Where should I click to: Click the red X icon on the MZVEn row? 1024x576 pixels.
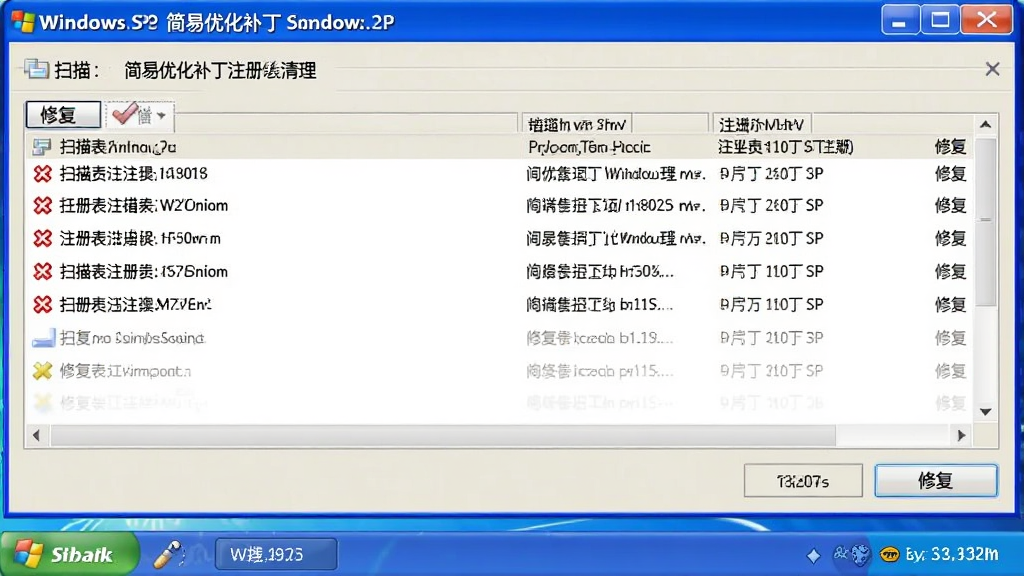tap(42, 304)
